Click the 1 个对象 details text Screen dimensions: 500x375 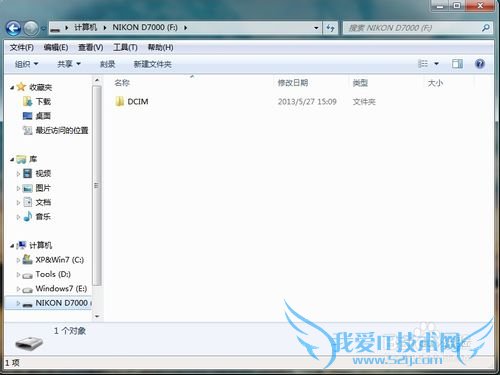click(x=70, y=331)
